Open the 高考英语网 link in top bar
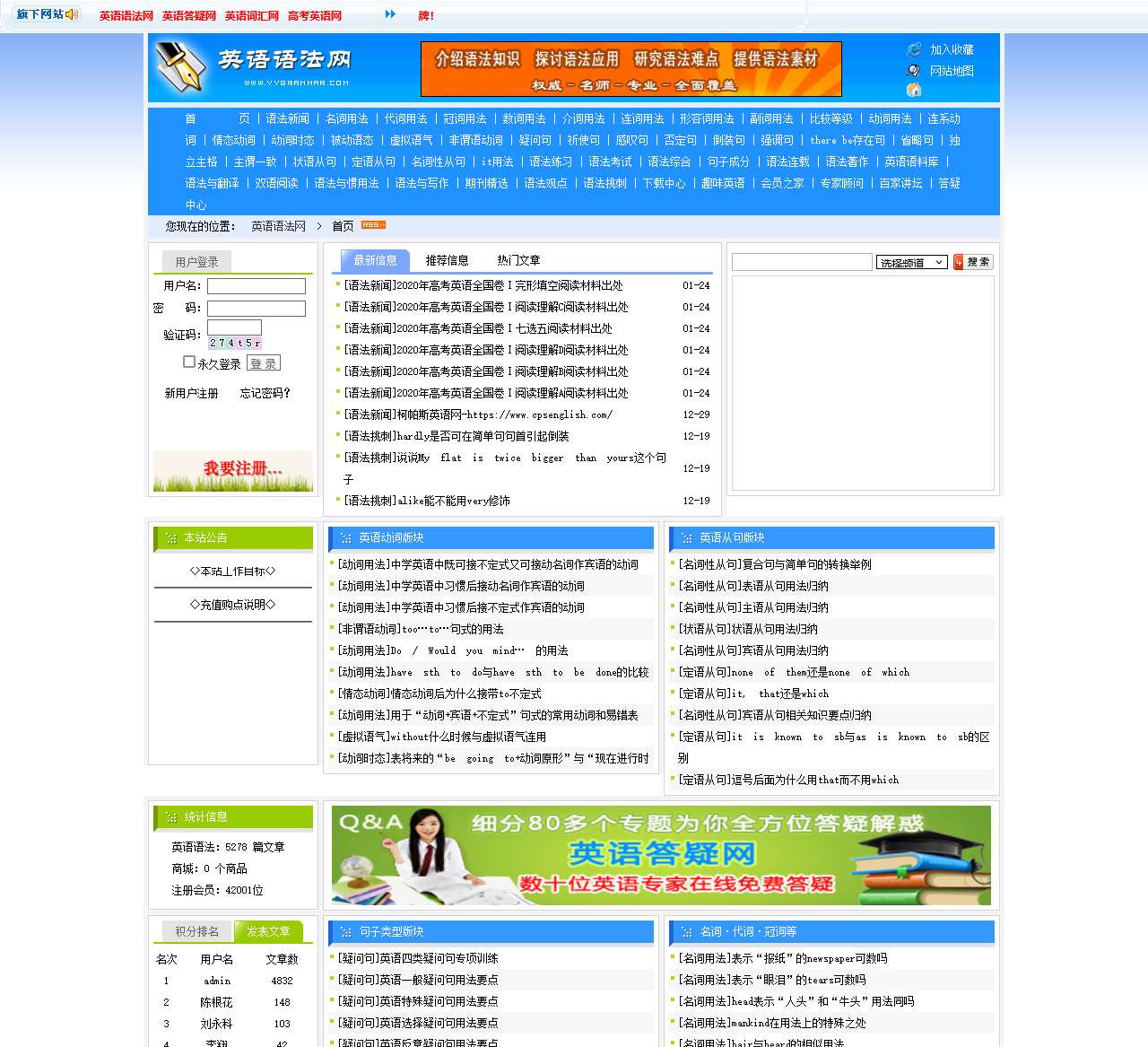The width and height of the screenshot is (1148, 1047). (315, 15)
